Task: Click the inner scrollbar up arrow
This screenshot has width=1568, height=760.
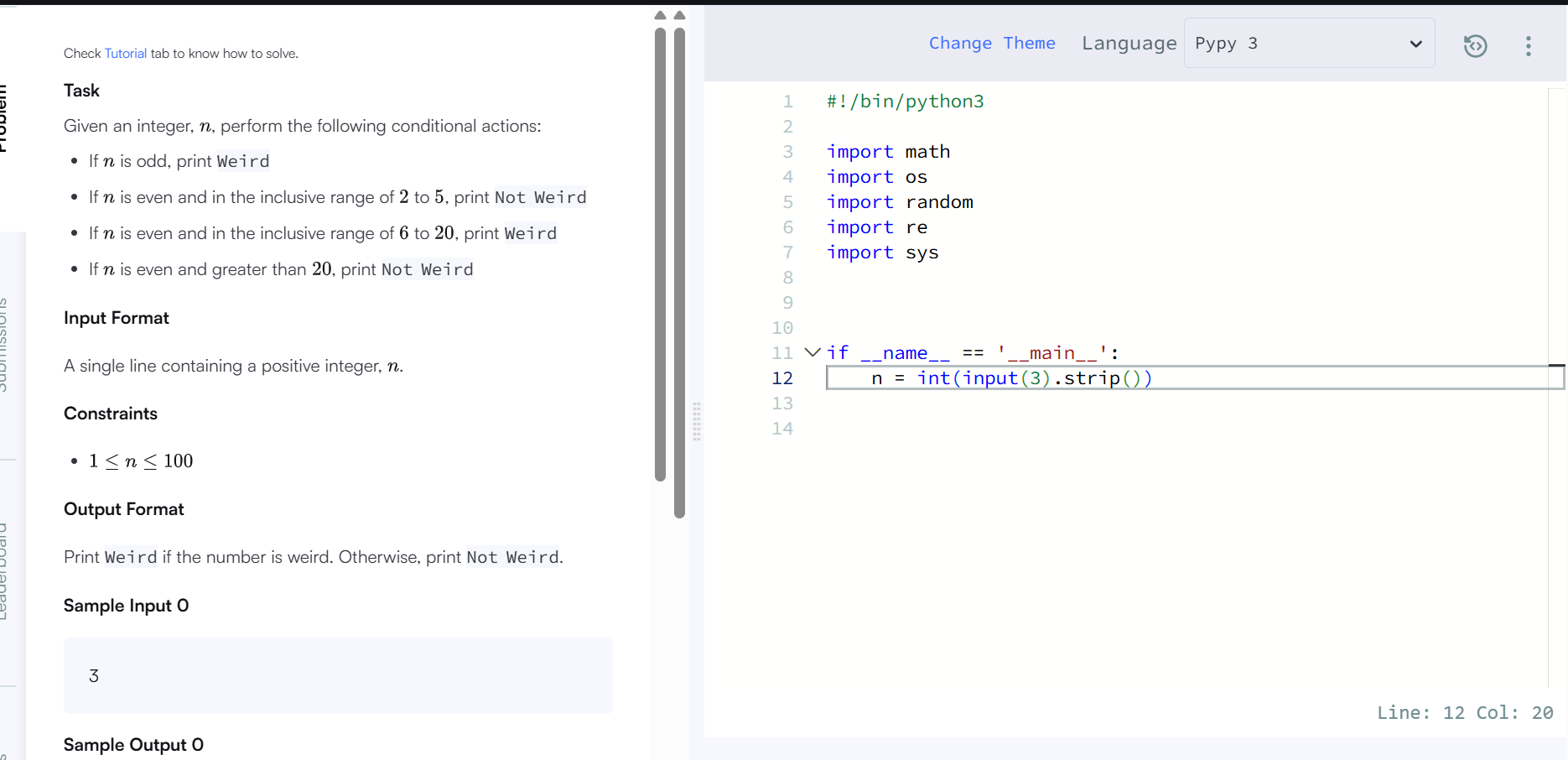Action: tap(660, 15)
